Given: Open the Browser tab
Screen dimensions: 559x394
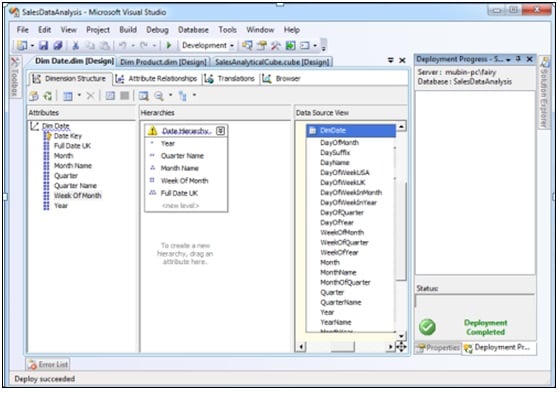Looking at the screenshot, I should (282, 78).
